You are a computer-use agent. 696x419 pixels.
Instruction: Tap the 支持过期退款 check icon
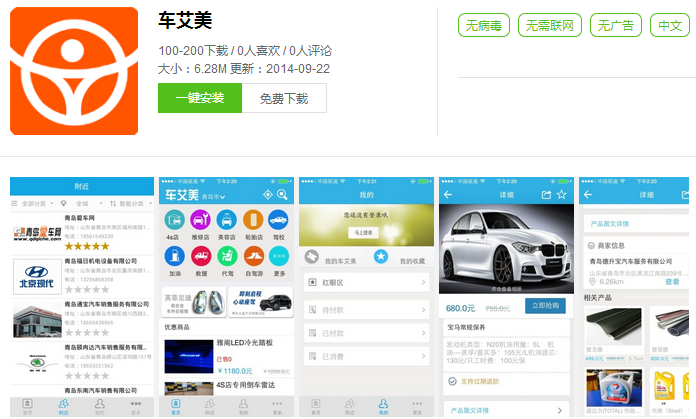452,381
